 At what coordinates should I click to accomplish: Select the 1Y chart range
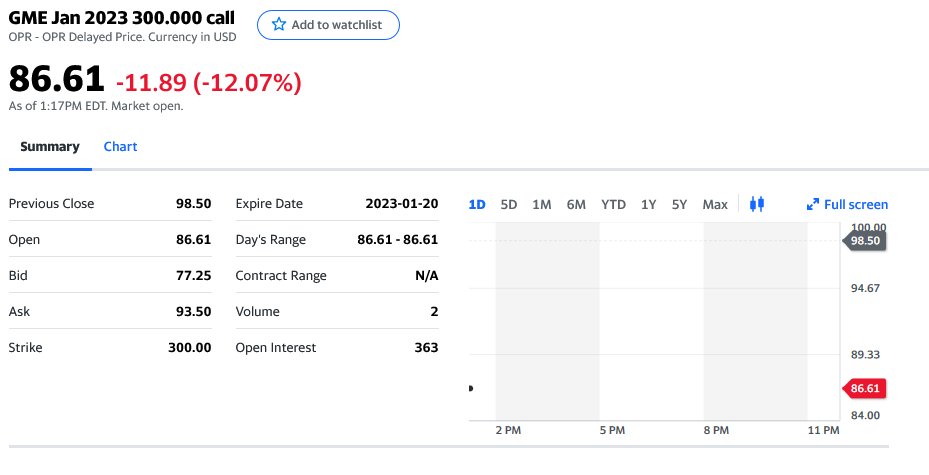[x=648, y=205]
